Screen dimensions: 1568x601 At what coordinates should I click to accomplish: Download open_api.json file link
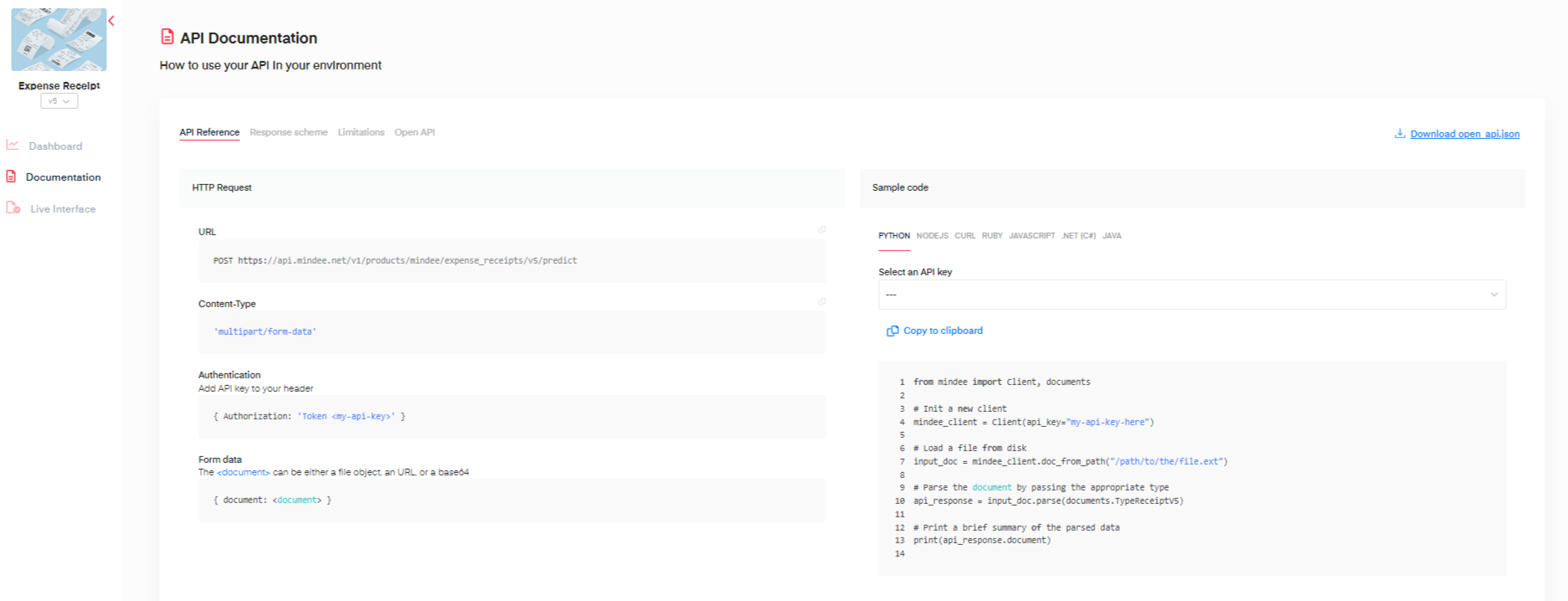1464,134
